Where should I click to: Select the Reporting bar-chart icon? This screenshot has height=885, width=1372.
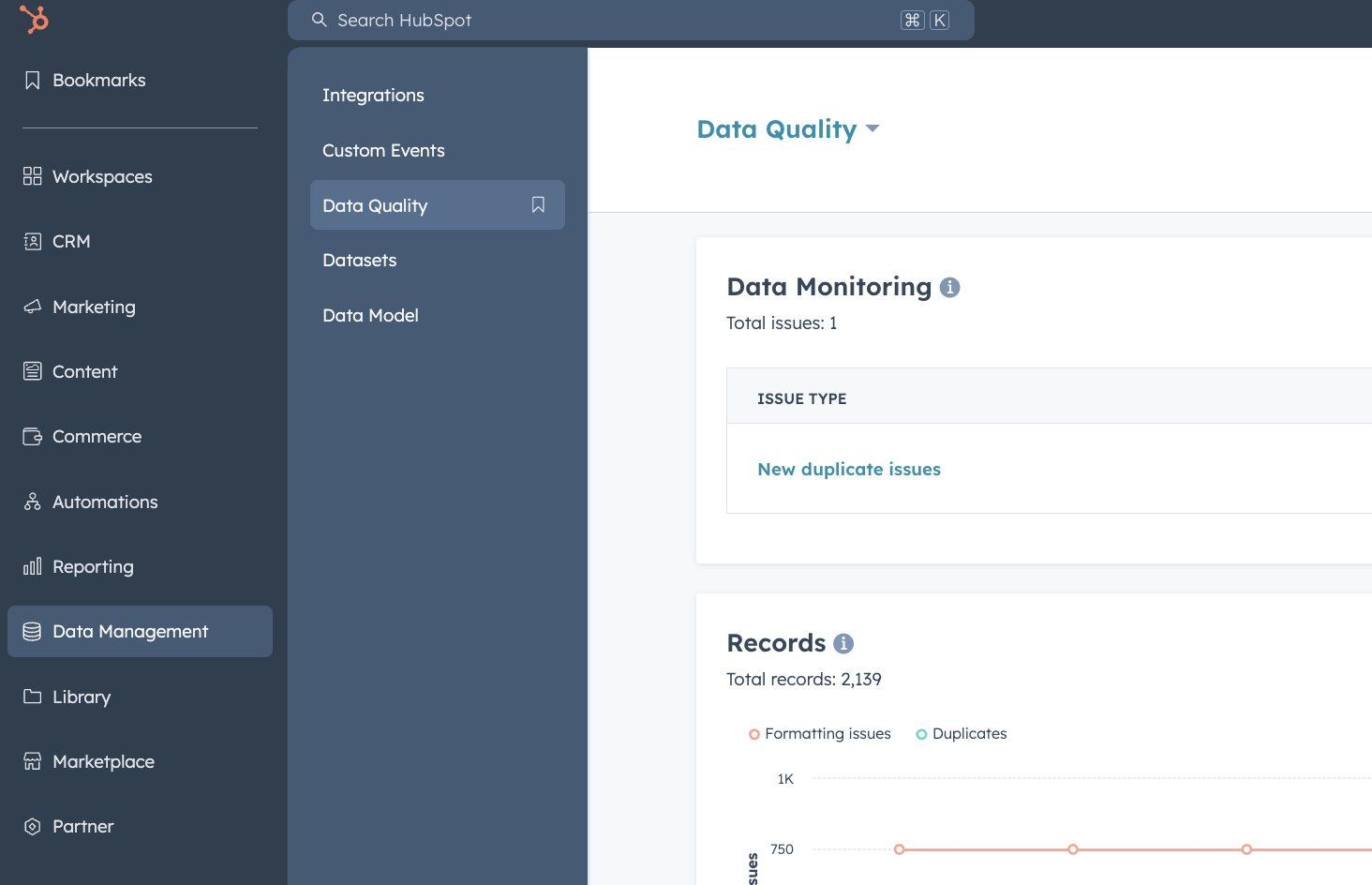31,566
